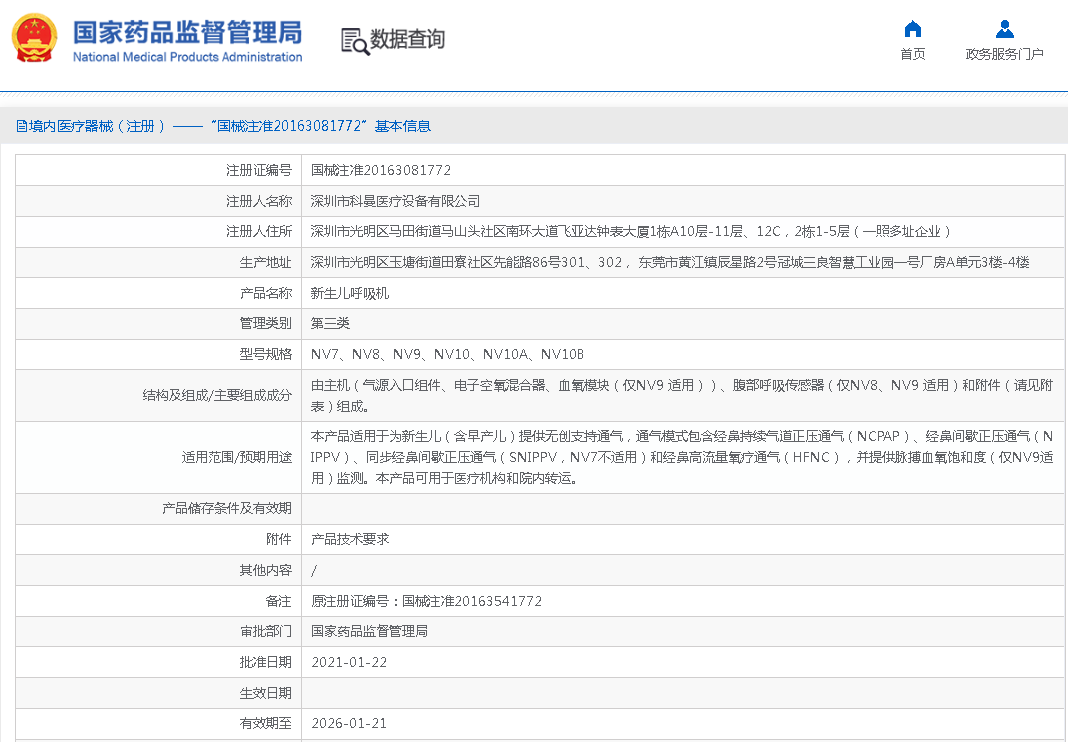Click registrant name 深圳市科曼医疗设备有限公司
Image resolution: width=1068 pixels, height=742 pixels.
point(395,201)
